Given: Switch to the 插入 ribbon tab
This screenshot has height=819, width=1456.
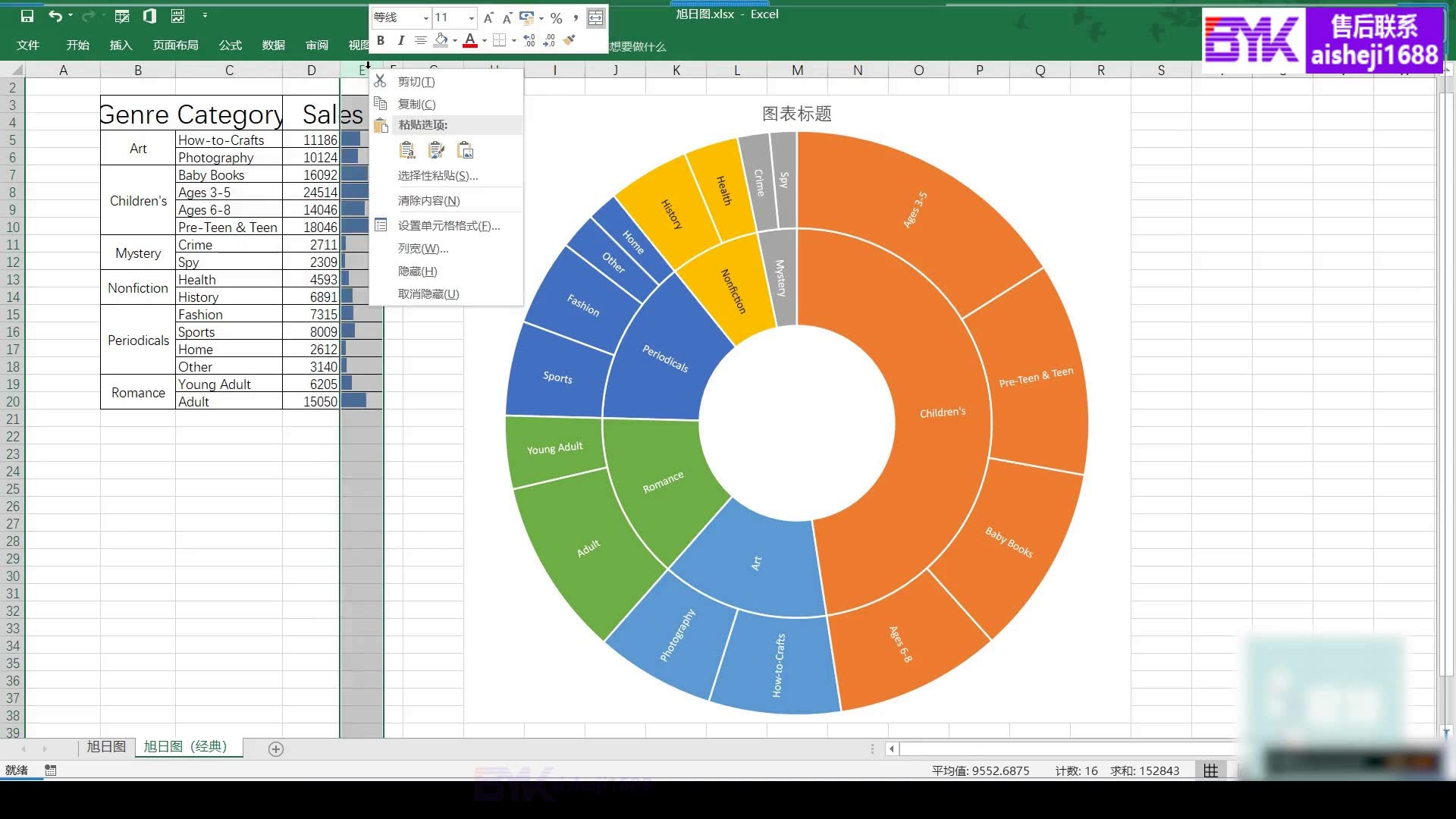Looking at the screenshot, I should (121, 45).
